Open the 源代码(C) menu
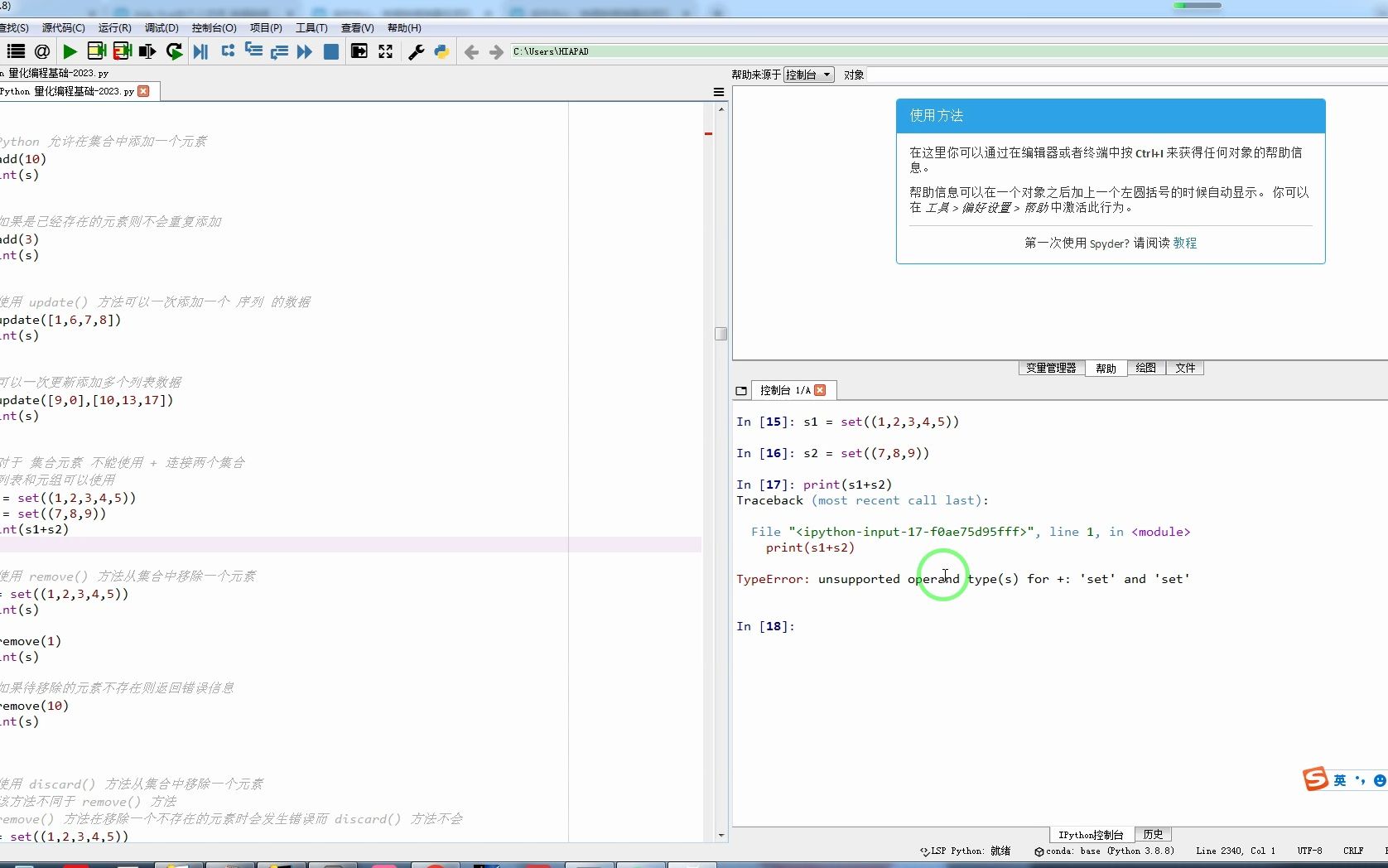 coord(63,27)
